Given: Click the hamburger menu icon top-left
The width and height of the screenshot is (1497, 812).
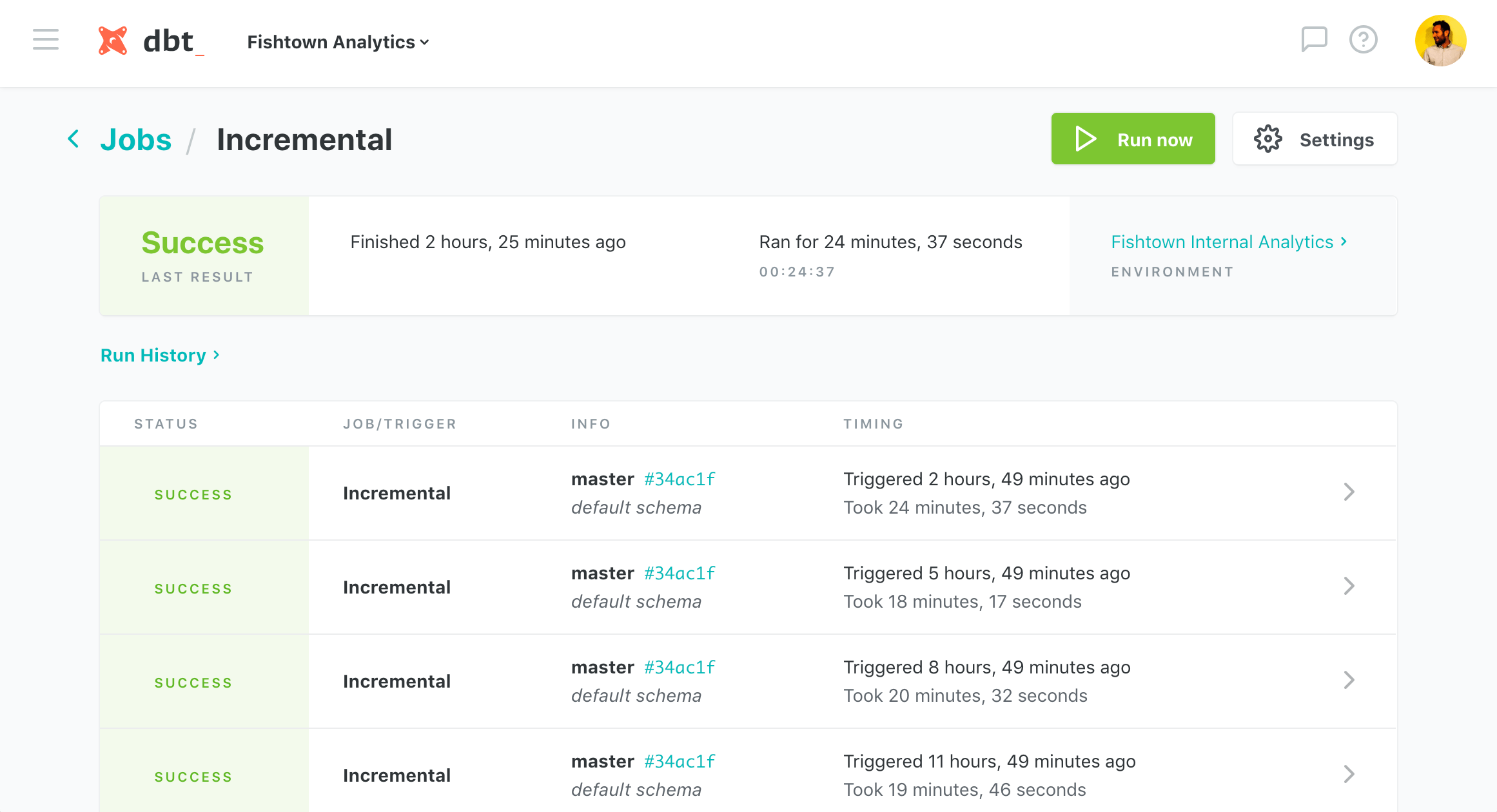Looking at the screenshot, I should coord(46,40).
